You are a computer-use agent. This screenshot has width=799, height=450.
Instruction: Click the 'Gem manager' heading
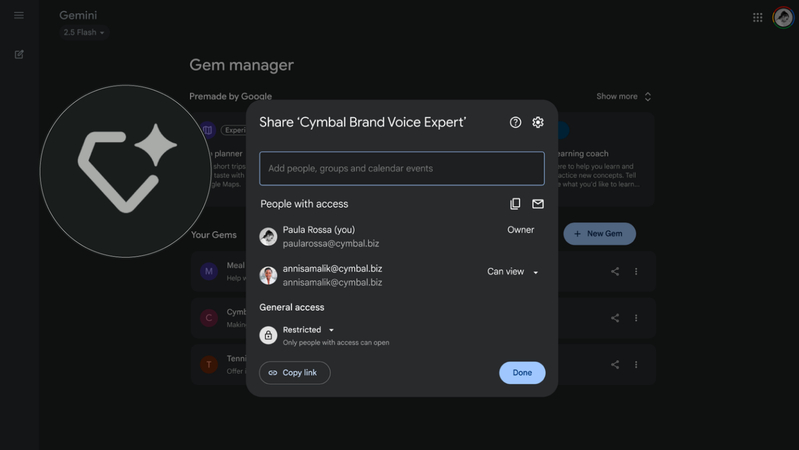[242, 65]
